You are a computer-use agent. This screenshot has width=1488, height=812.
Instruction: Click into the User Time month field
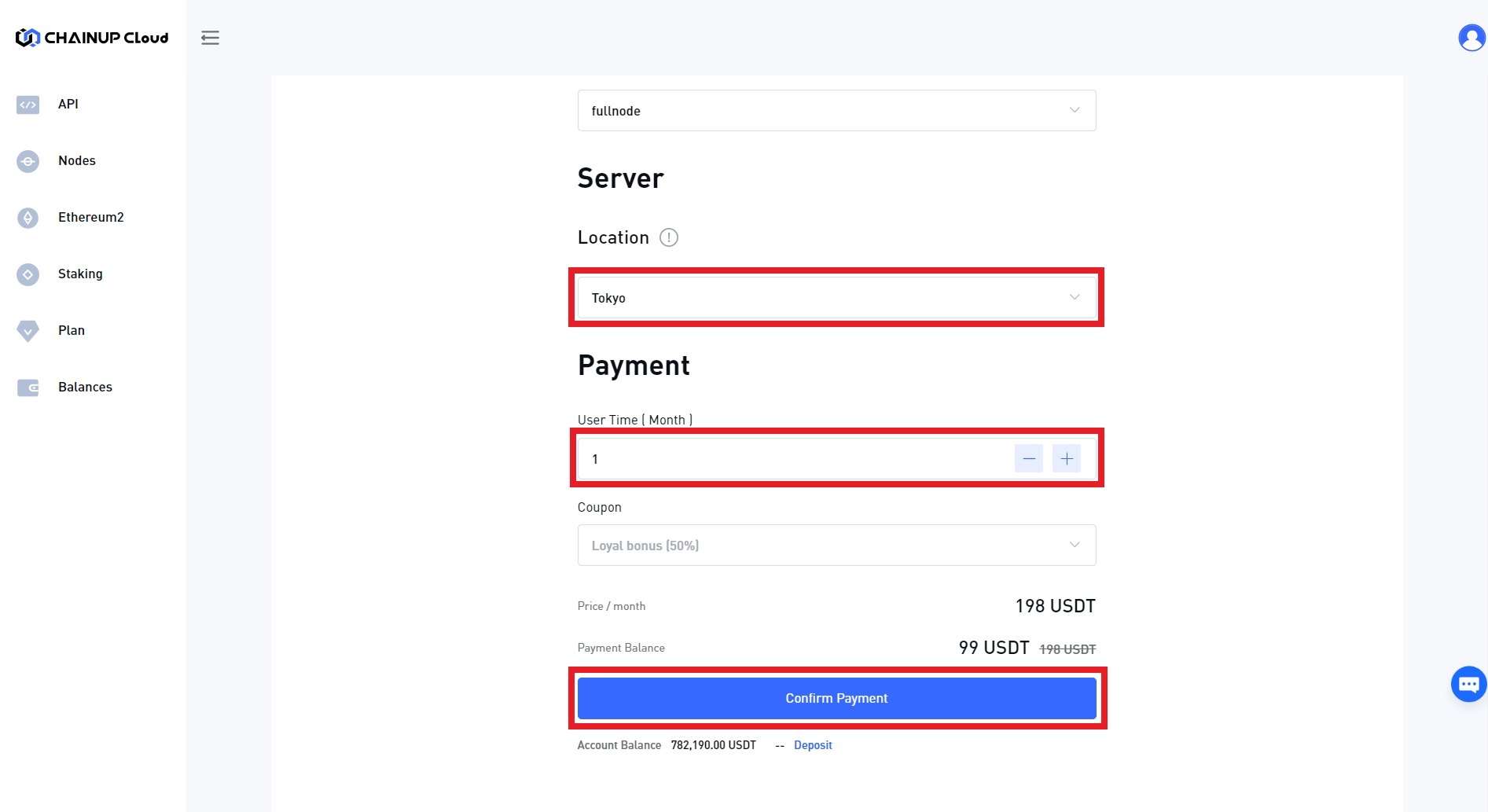[794, 459]
